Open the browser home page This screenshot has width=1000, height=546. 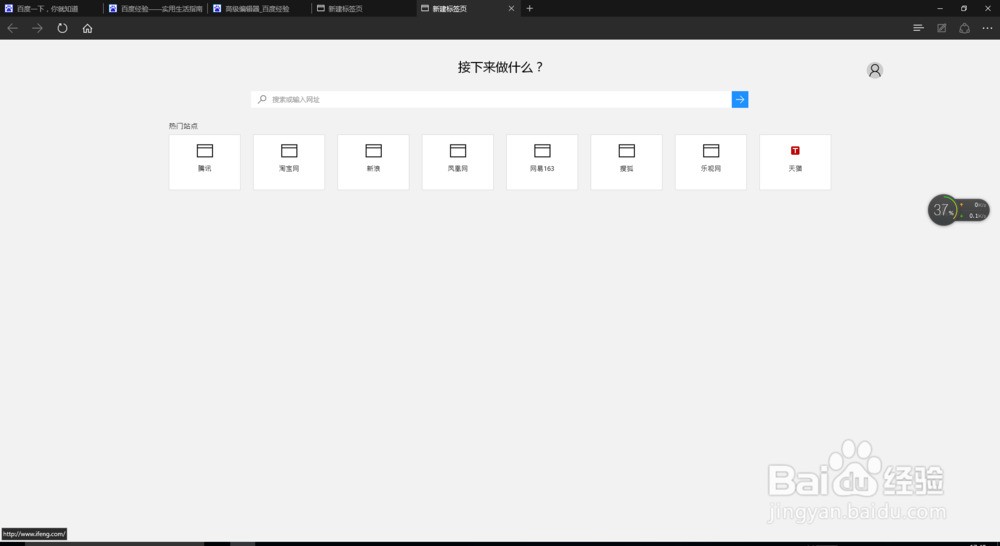pyautogui.click(x=87, y=28)
